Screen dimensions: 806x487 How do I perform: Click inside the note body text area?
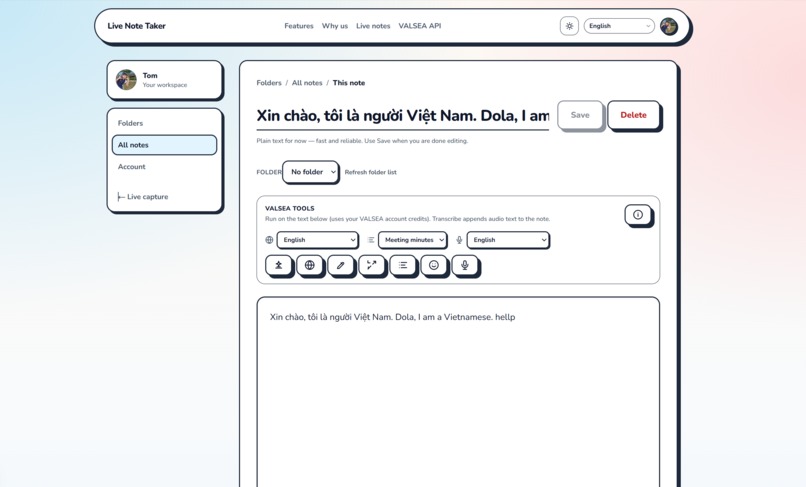click(458, 392)
